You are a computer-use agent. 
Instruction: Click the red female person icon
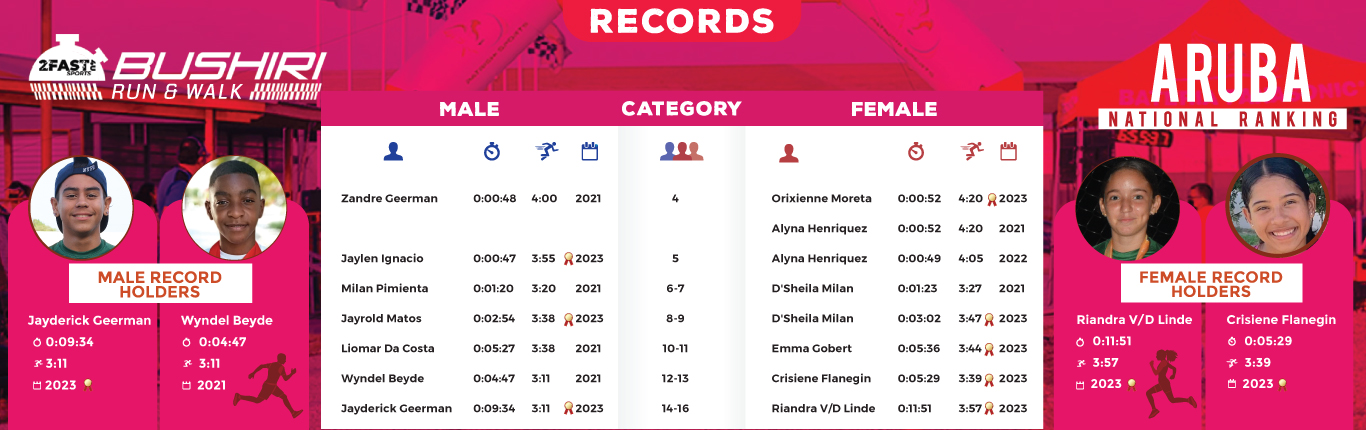click(x=789, y=152)
